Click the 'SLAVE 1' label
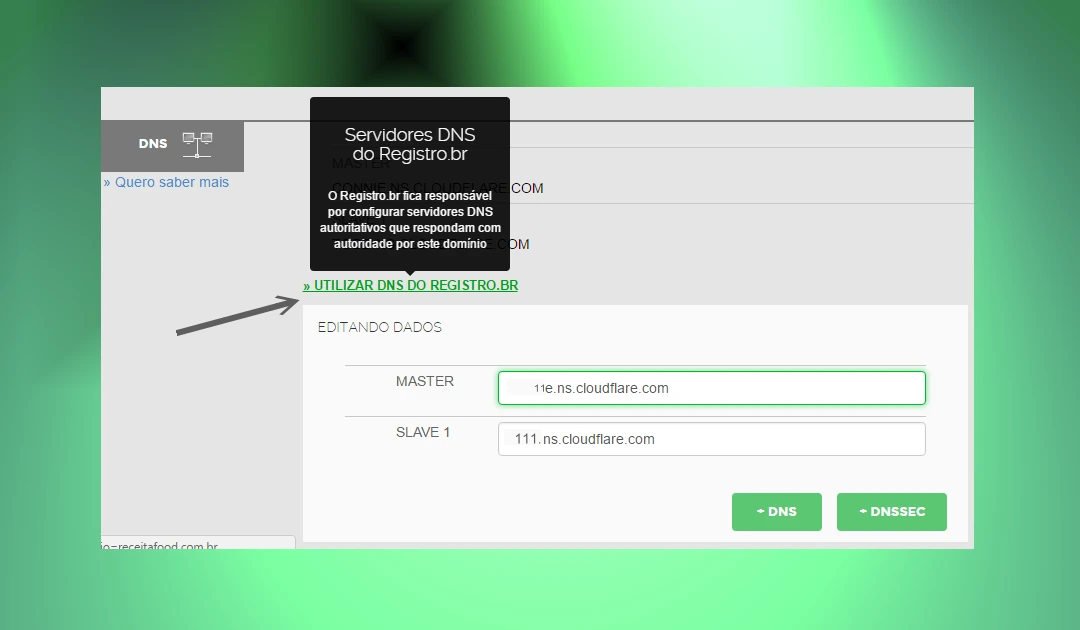 coord(423,432)
